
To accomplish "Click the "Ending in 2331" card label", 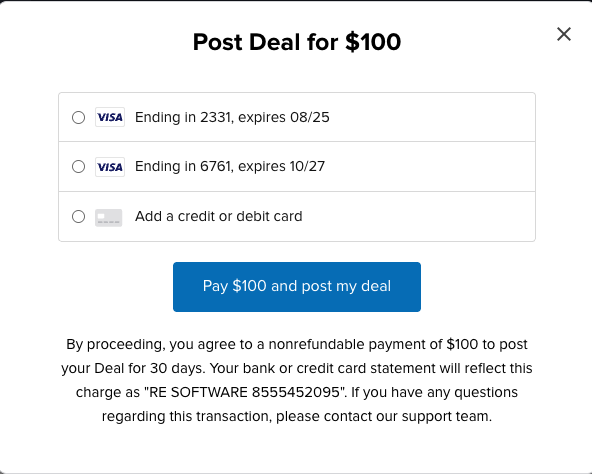I will click(183, 117).
